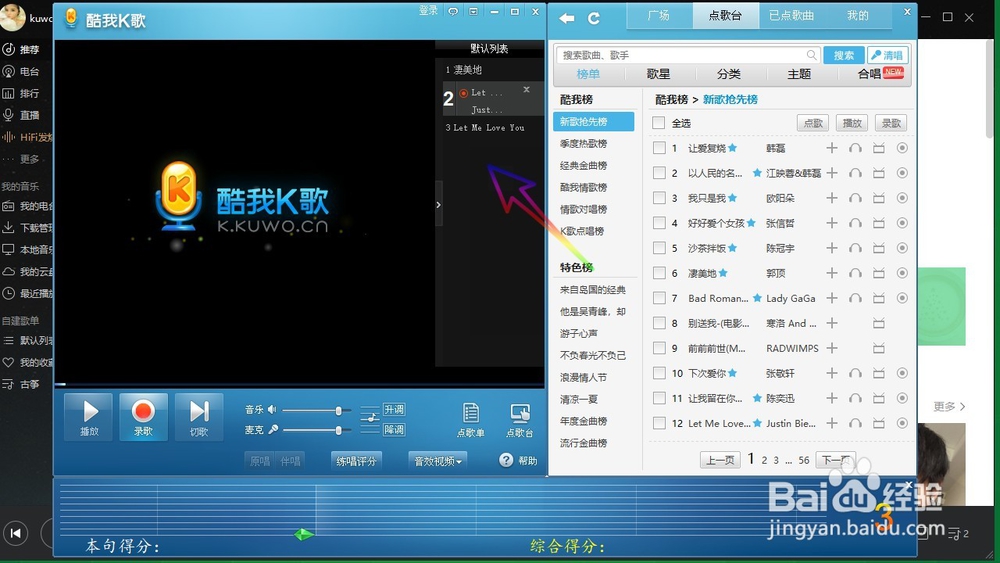Image resolution: width=1000 pixels, height=563 pixels.
Task: Start recording with the 录歌 button
Action: (x=143, y=417)
